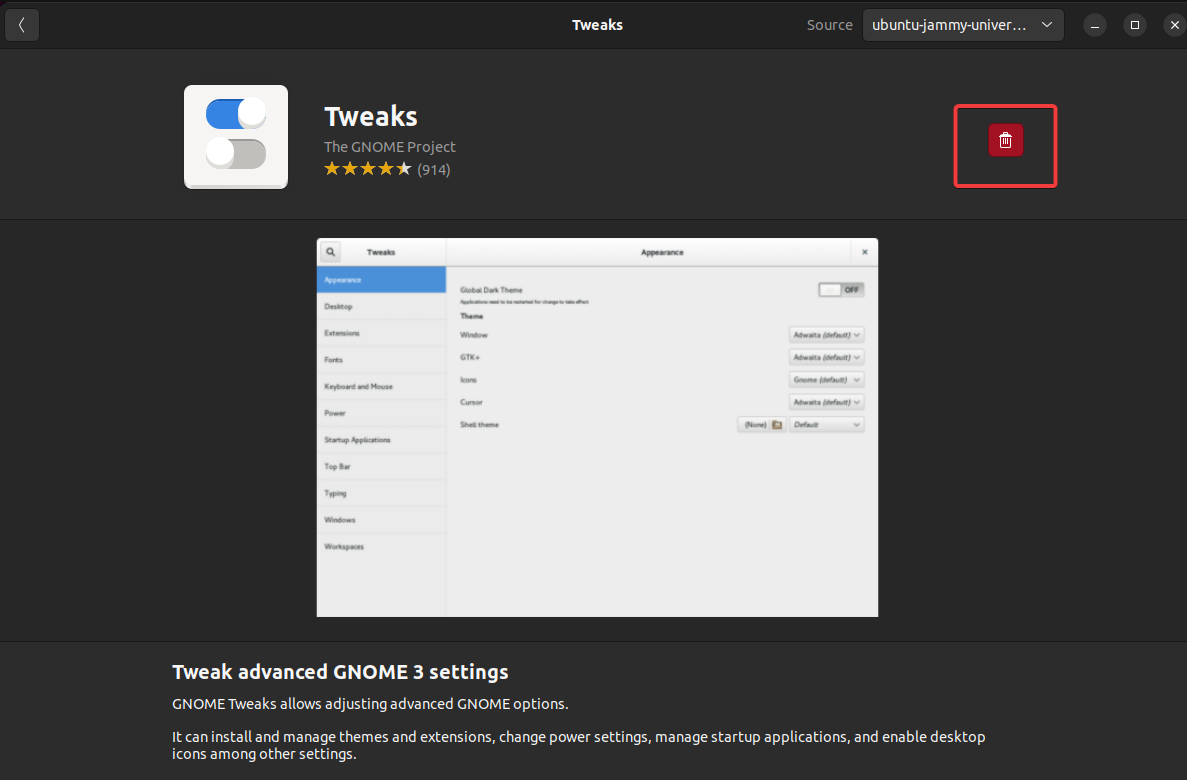Click text "GNOME Tweaks allows adjusting advanced GNOME options."
This screenshot has width=1187, height=780.
(x=370, y=704)
